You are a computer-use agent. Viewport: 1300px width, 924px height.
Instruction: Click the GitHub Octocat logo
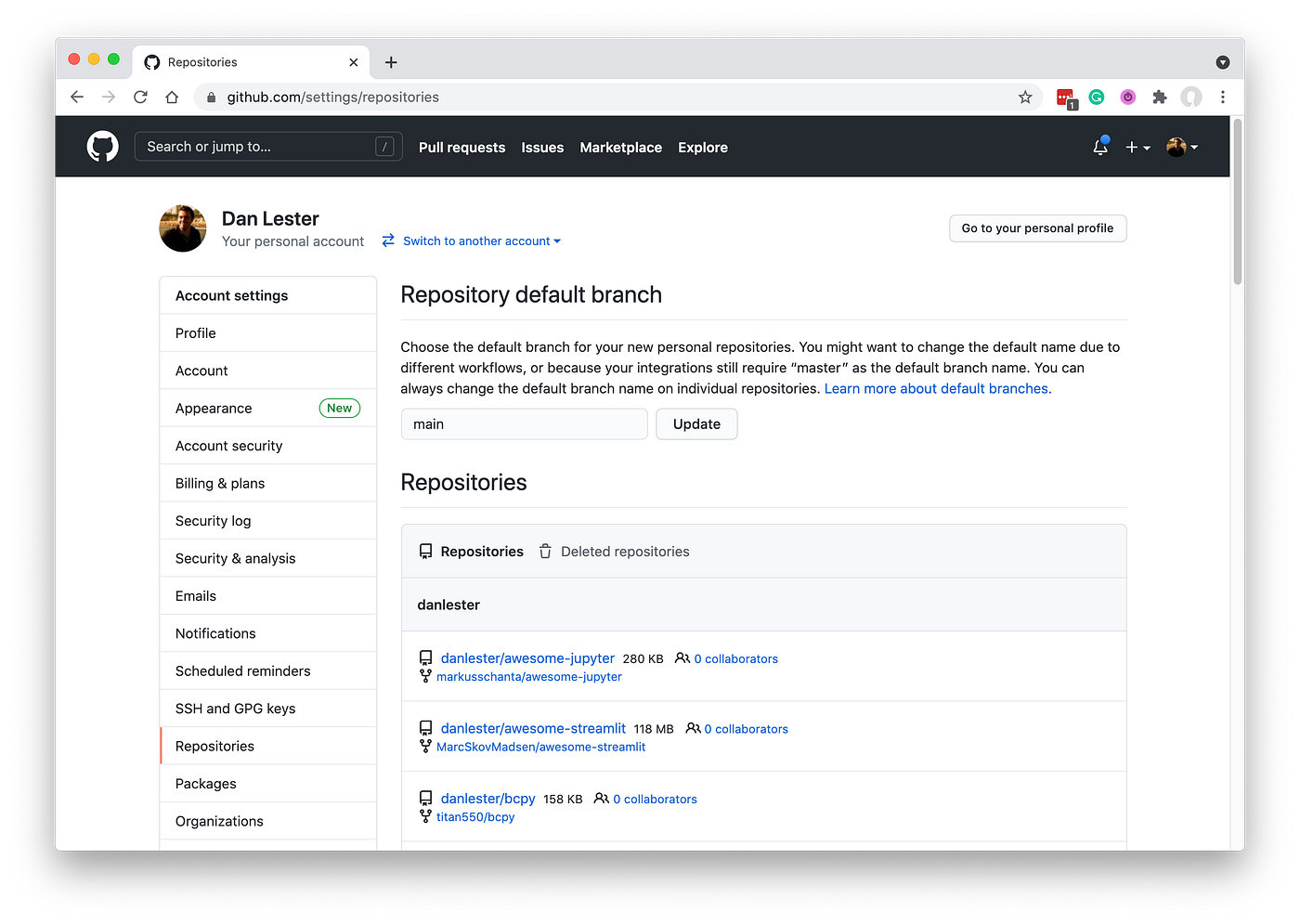click(102, 146)
